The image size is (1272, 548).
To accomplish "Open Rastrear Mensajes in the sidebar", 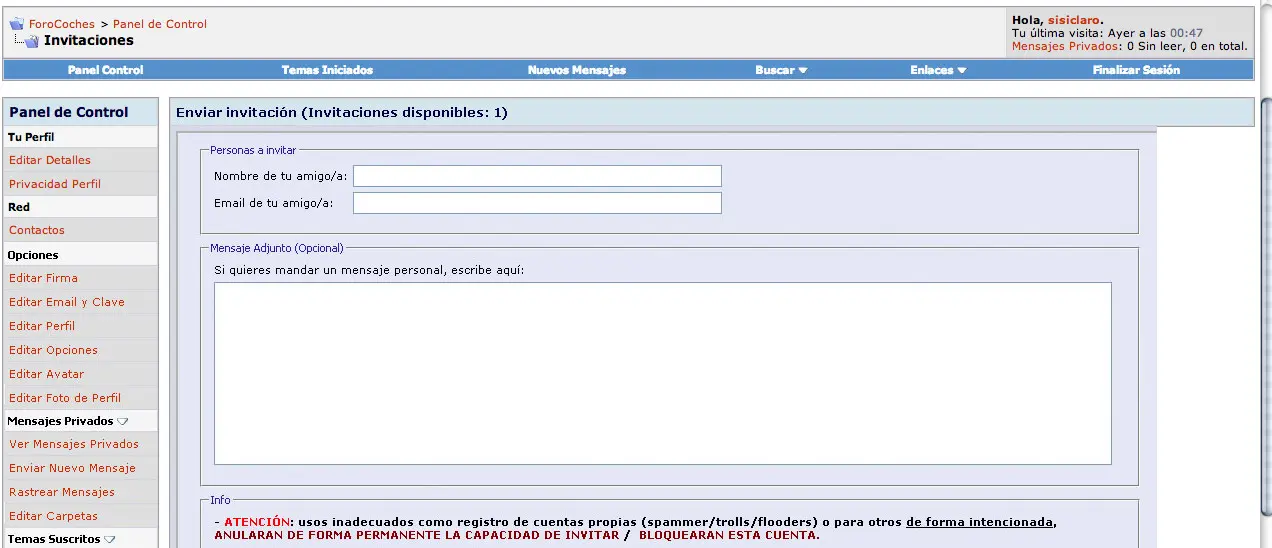I will [x=62, y=492].
